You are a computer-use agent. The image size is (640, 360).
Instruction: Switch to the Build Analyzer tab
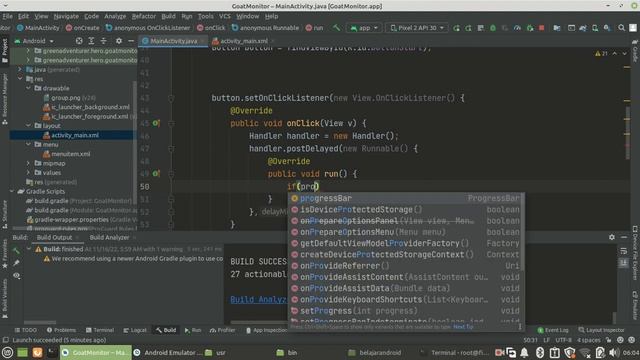pos(109,237)
